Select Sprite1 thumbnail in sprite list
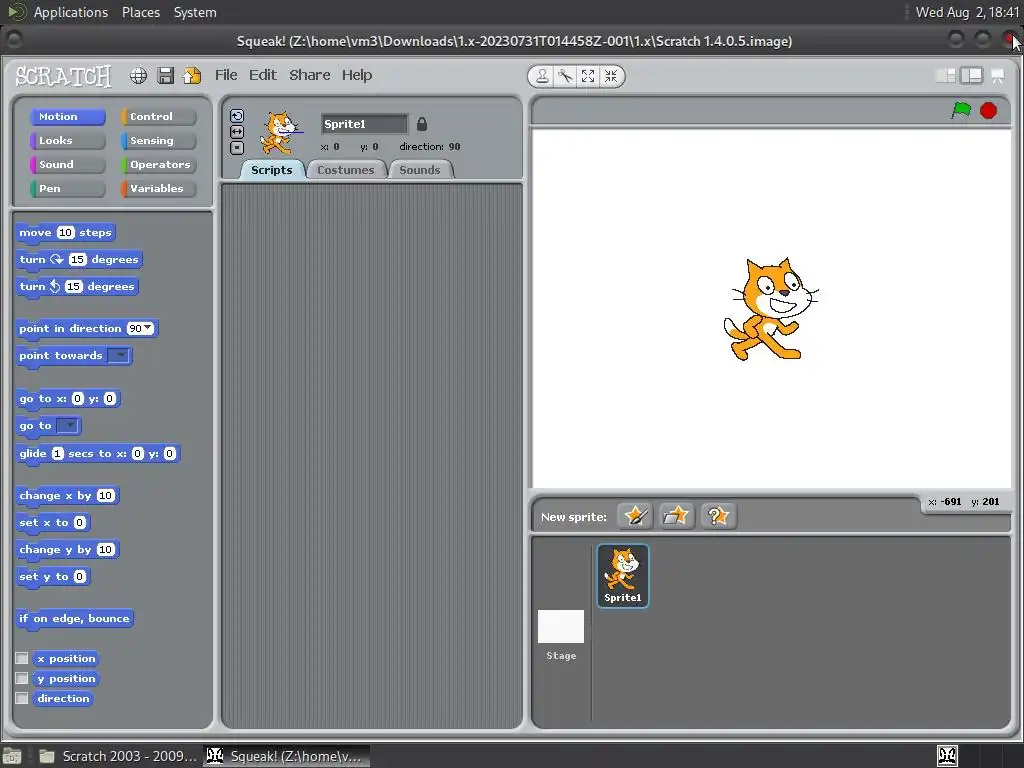The height and width of the screenshot is (768, 1024). pyautogui.click(x=622, y=575)
